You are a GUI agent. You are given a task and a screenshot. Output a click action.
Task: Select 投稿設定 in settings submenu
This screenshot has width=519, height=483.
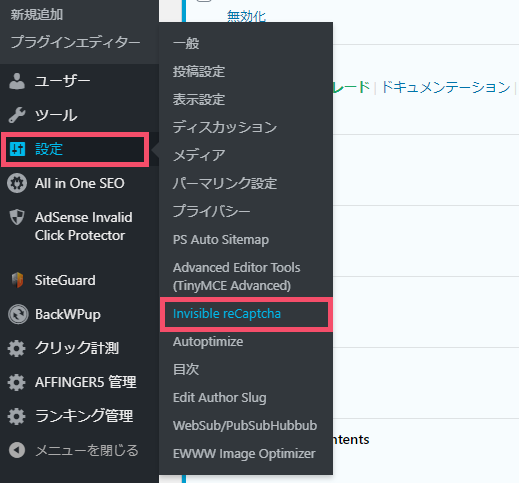199,71
